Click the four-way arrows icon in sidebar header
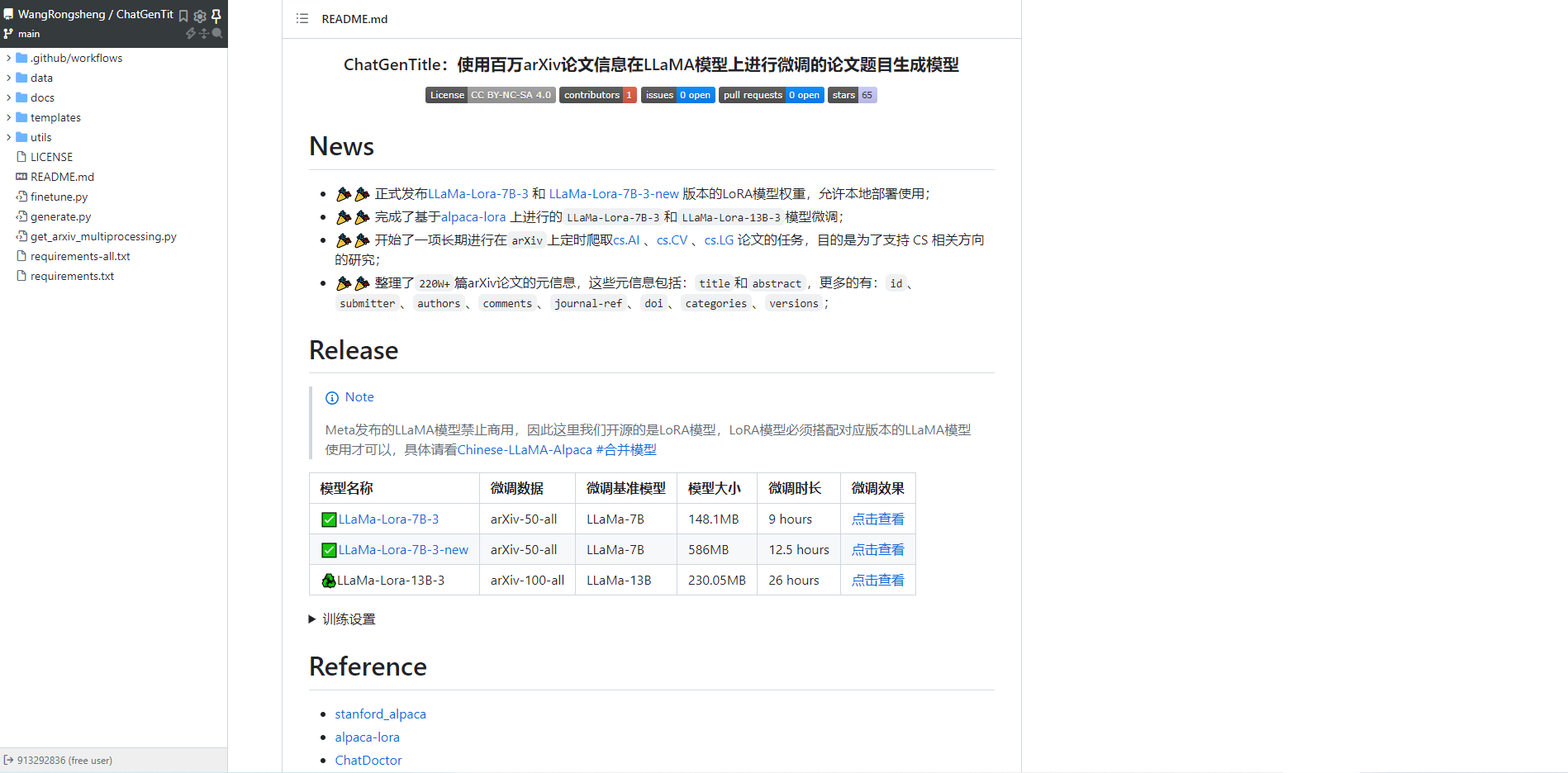The height and width of the screenshot is (773, 1568). pyautogui.click(x=203, y=34)
